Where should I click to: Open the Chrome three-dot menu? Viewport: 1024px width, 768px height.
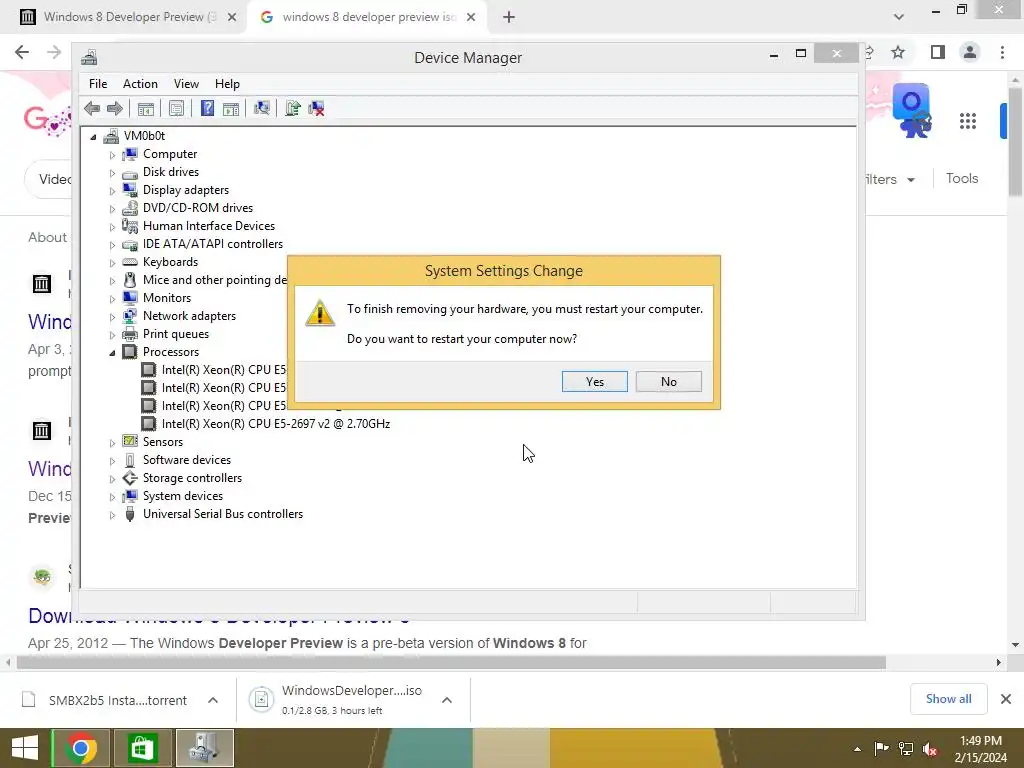tap(1002, 52)
